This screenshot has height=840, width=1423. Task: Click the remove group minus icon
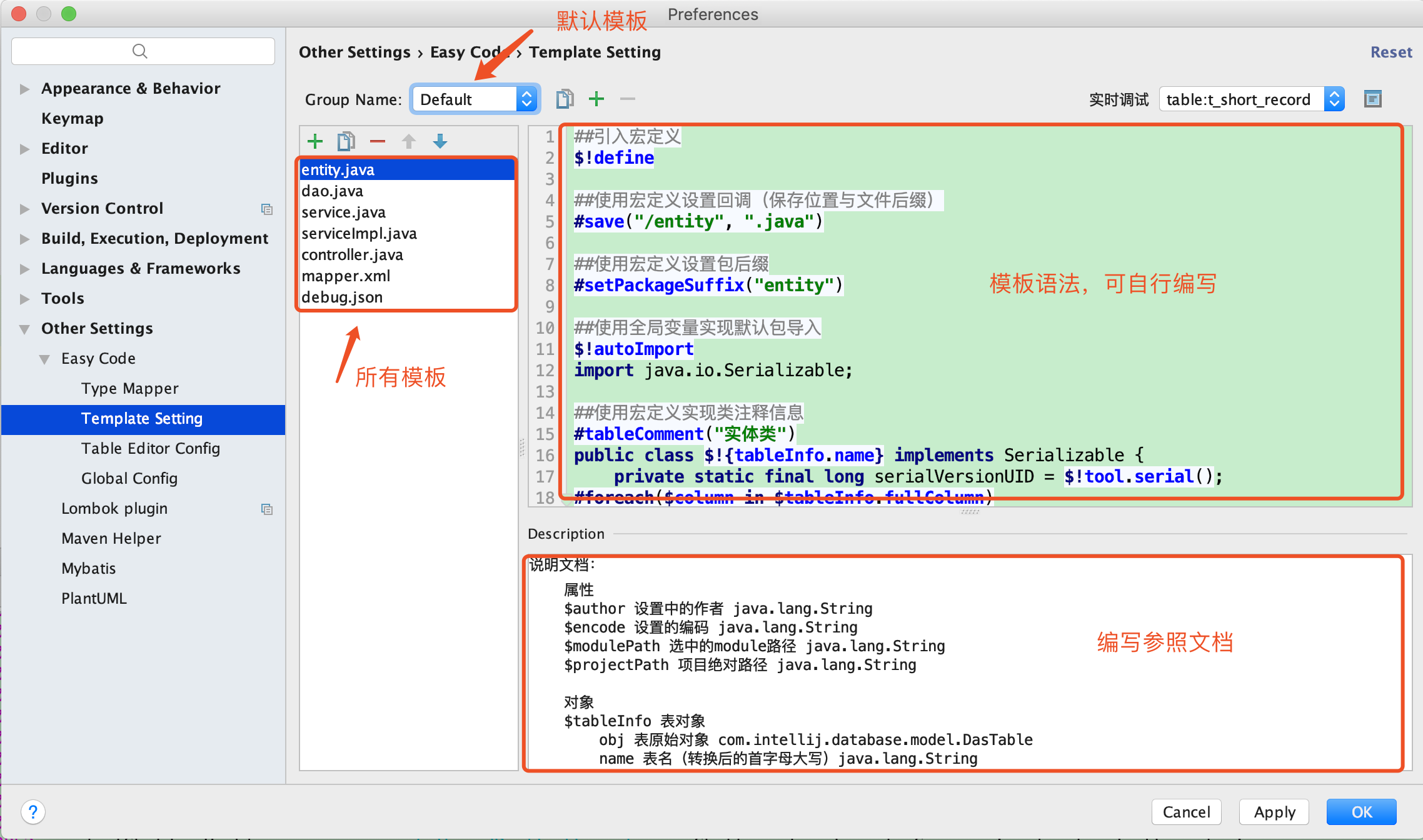pyautogui.click(x=628, y=99)
